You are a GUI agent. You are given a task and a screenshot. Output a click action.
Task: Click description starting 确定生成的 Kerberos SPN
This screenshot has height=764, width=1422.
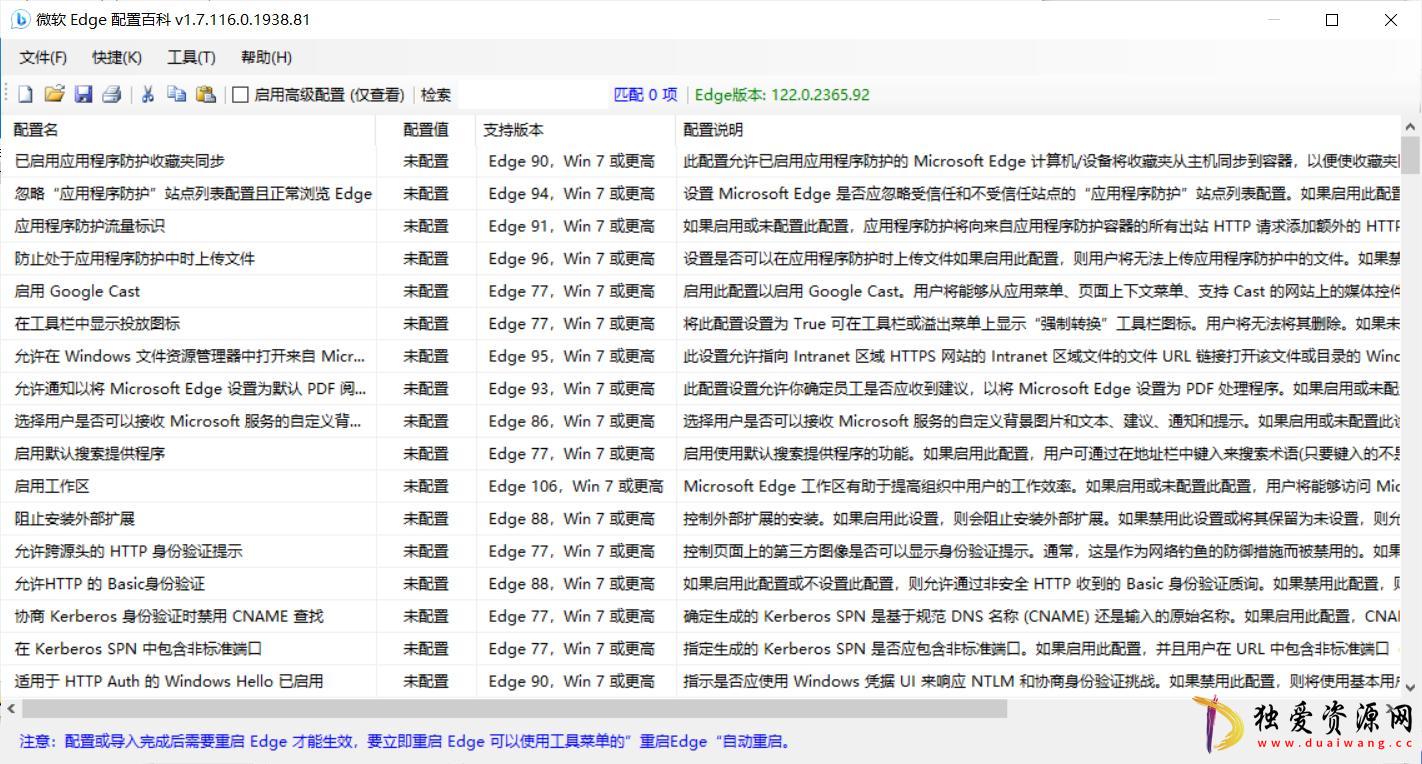click(1041, 616)
